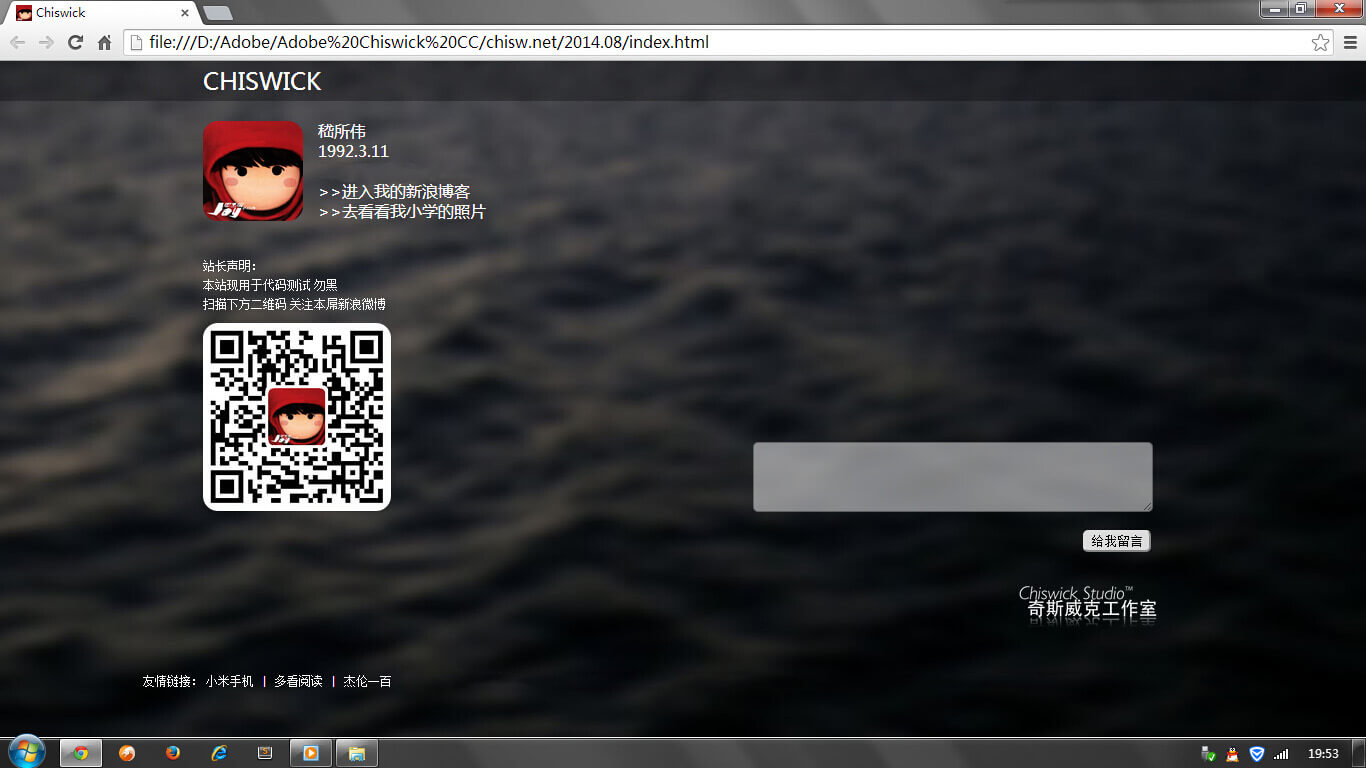
Task: Open the Chrome hamburger menu
Action: (x=1350, y=43)
